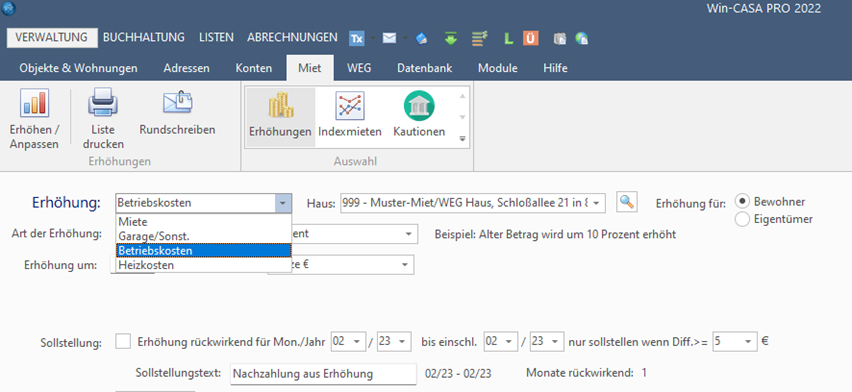Open the dropdown arrow next to mail icon

click(x=405, y=38)
